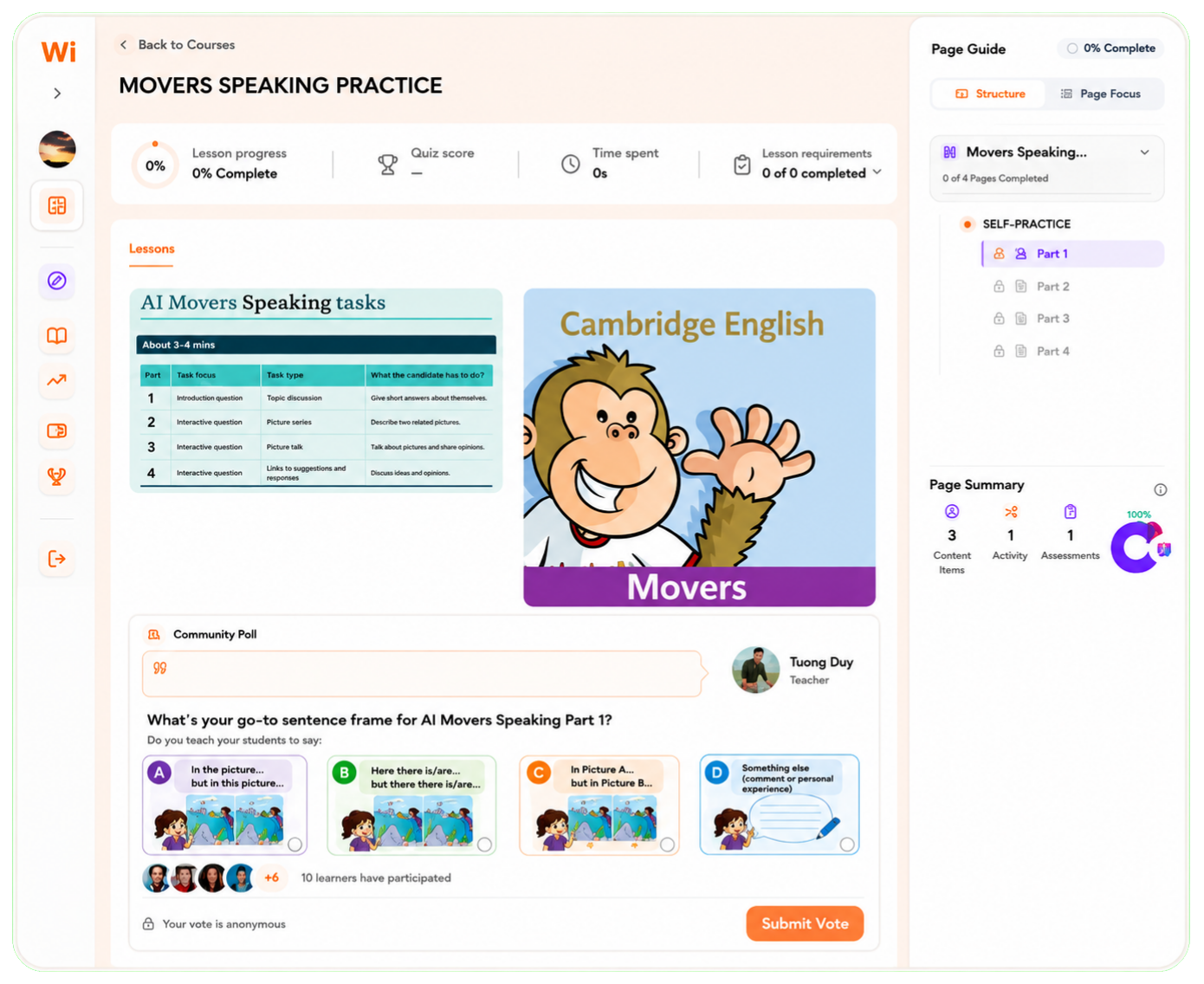
Task: Switch to the Page Focus tab
Action: click(1102, 94)
